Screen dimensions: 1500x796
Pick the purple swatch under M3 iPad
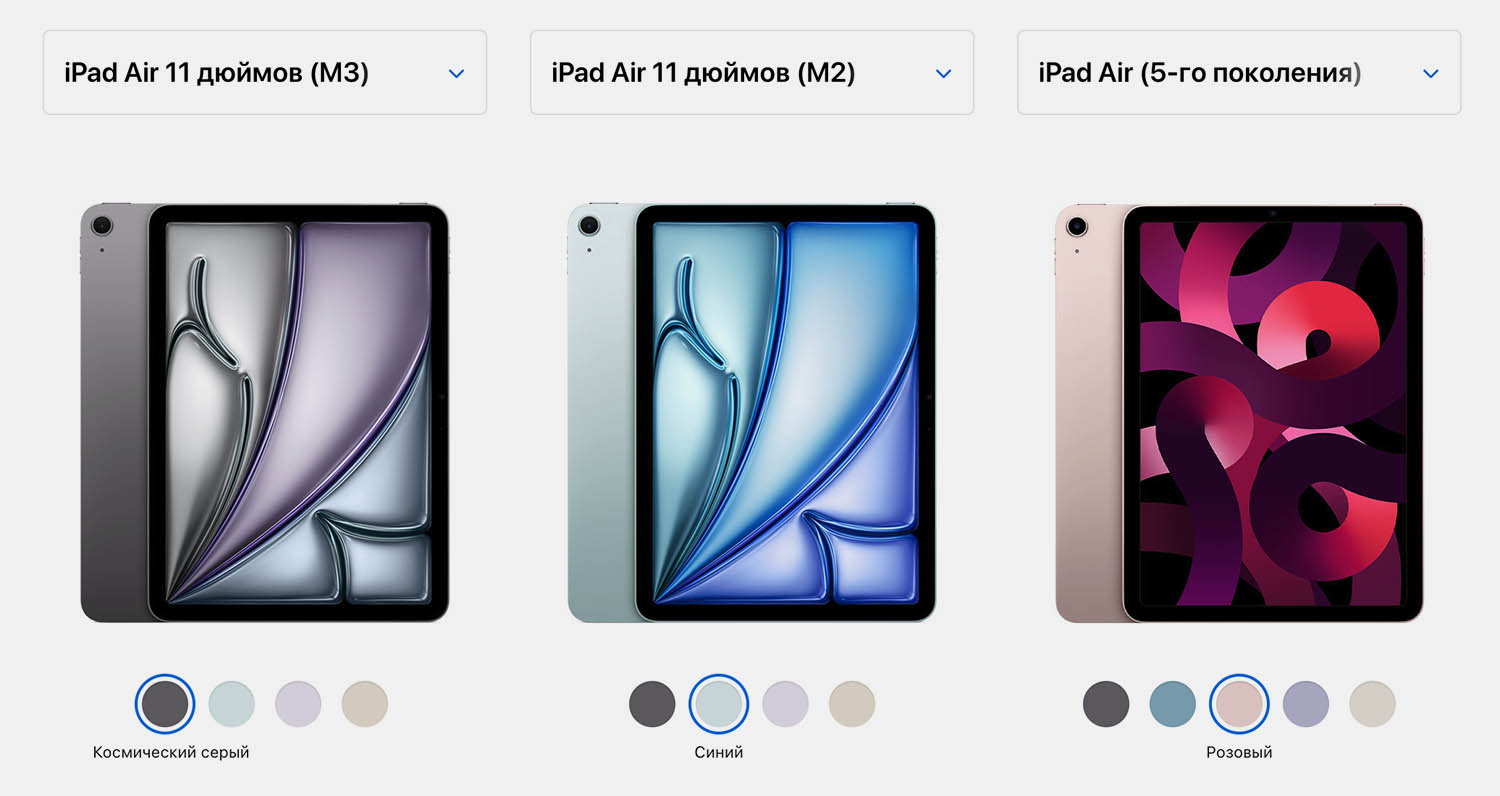coord(298,704)
